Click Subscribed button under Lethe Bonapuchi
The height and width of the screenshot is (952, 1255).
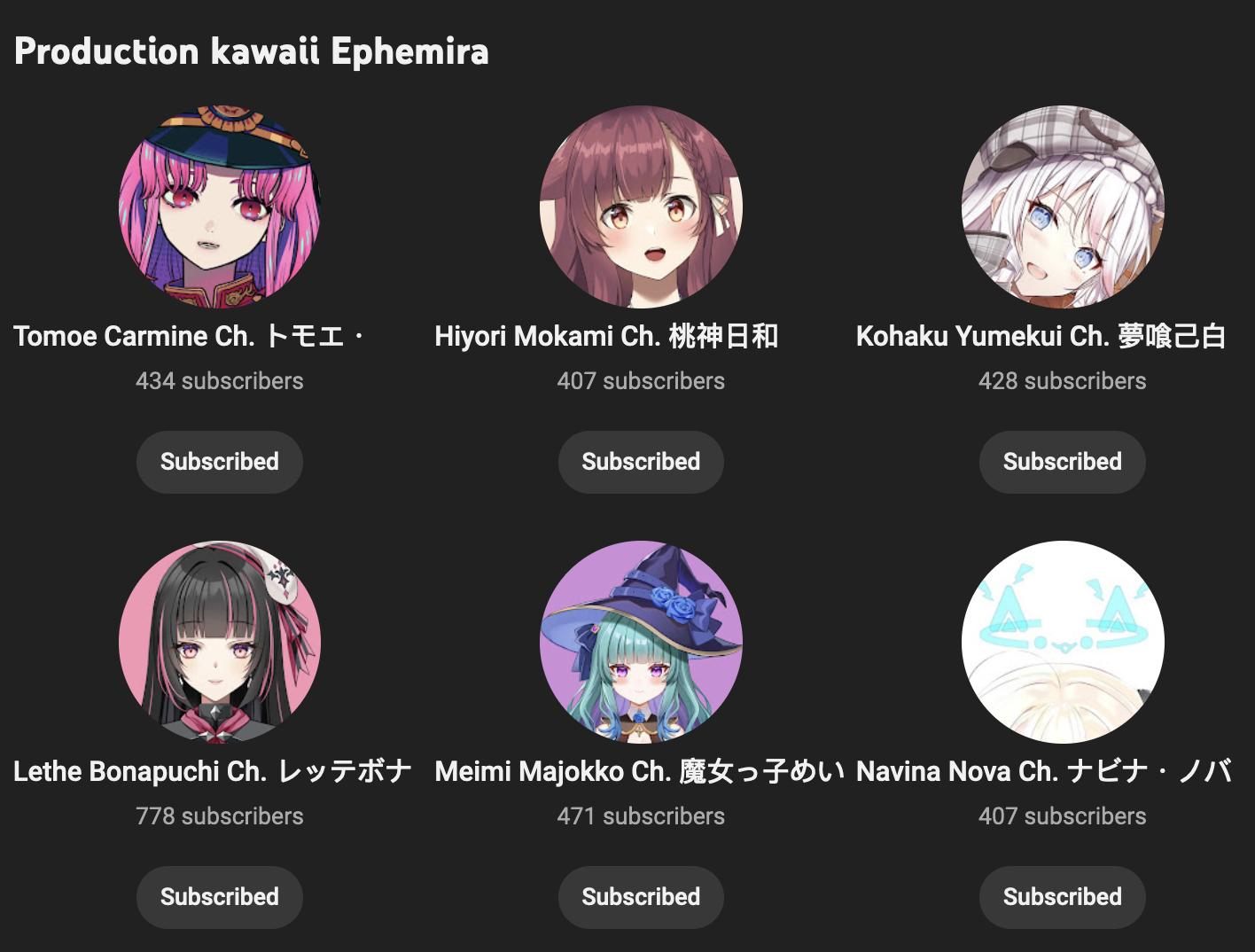[220, 897]
